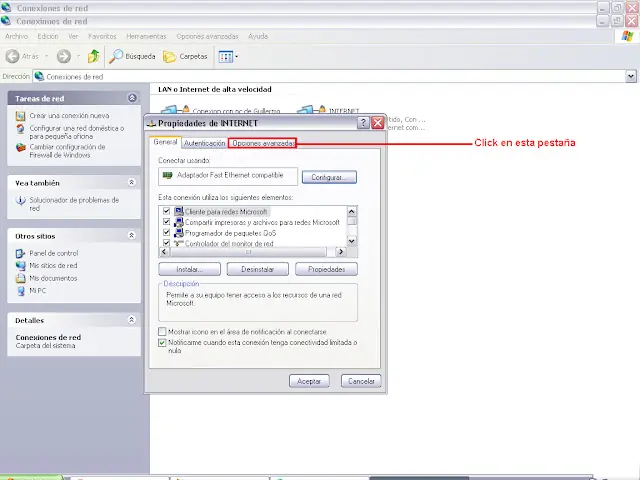Viewport: 640px width, 480px height.
Task: Click Configurar una red doméstica link
Action: (x=77, y=132)
